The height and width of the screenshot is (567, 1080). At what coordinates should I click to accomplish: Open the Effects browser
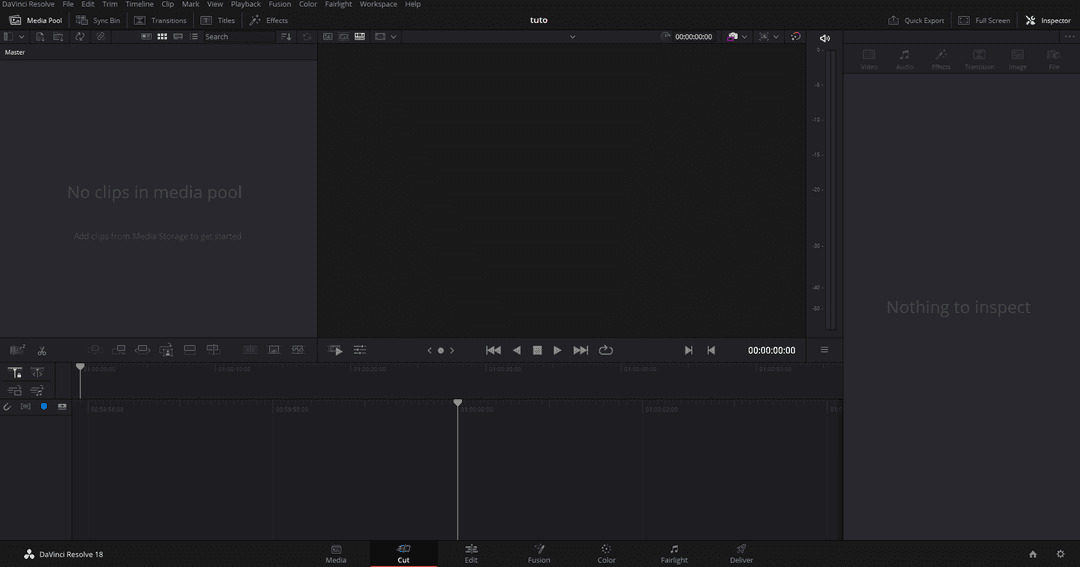tap(269, 20)
